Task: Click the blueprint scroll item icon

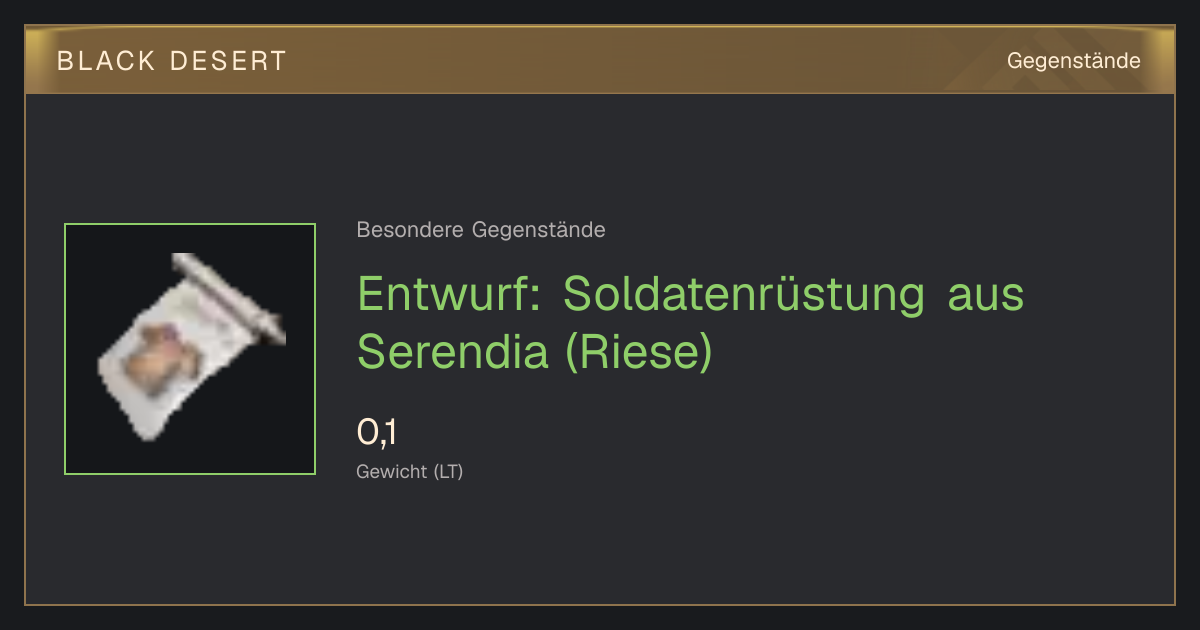Action: tap(190, 348)
